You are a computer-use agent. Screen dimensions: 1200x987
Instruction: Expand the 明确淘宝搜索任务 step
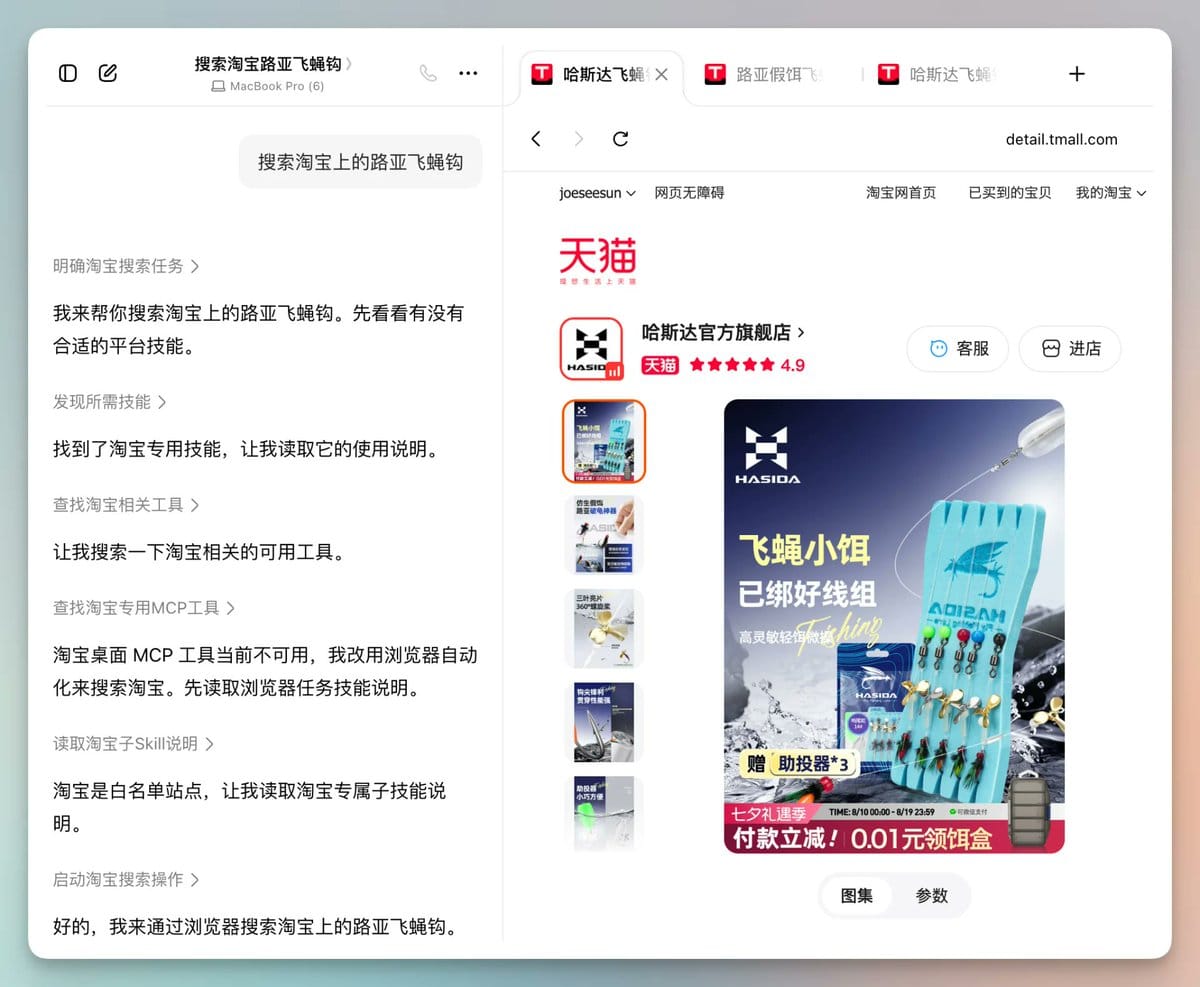[126, 266]
